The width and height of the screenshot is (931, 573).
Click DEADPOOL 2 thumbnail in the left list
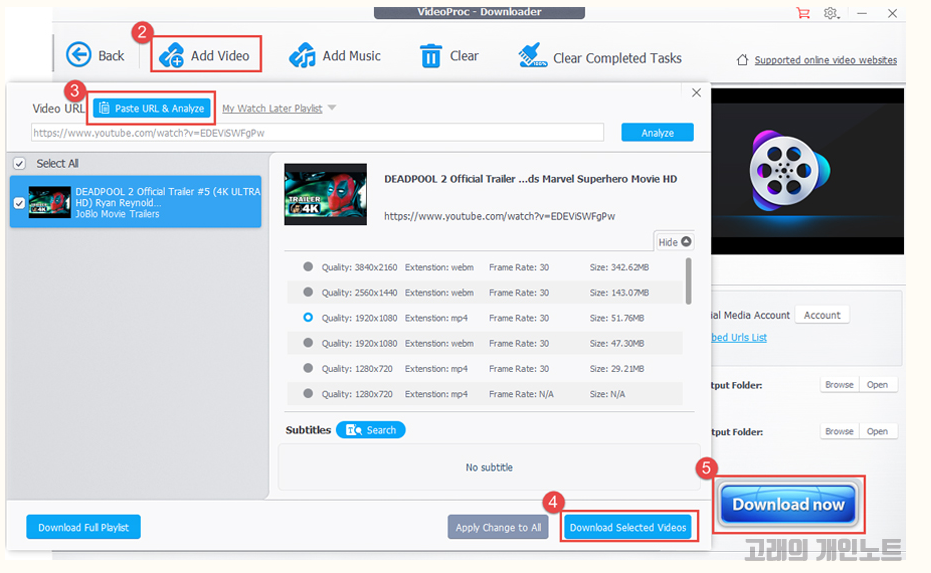point(50,202)
